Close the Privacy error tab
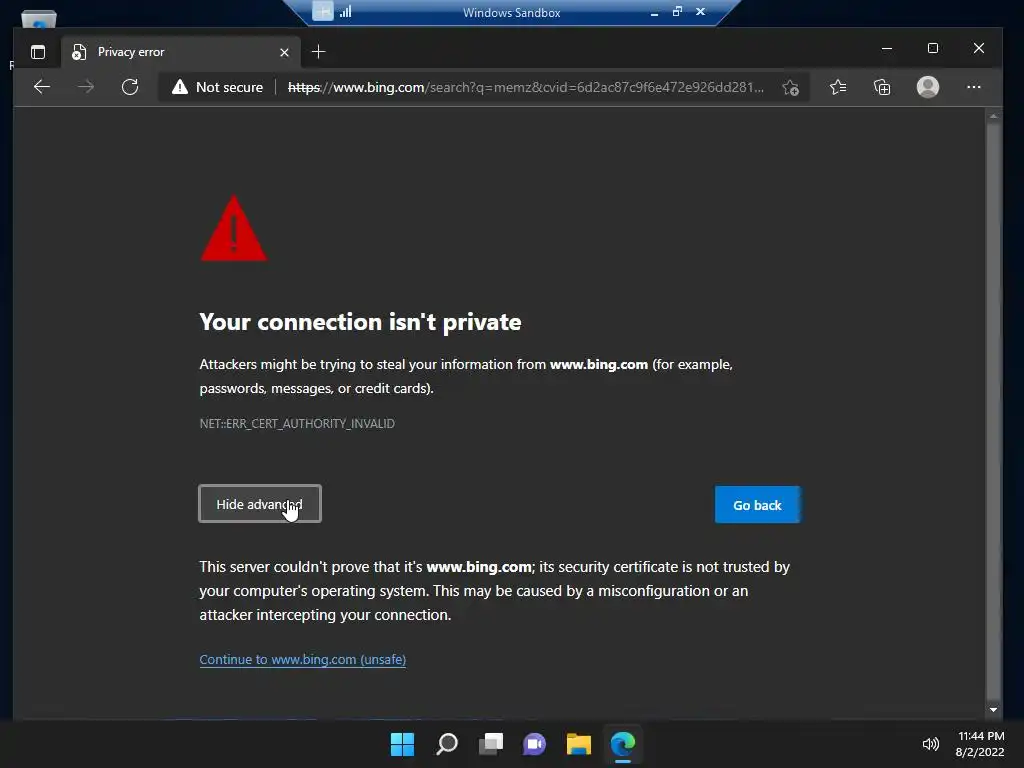Viewport: 1024px width, 768px height. coord(284,52)
